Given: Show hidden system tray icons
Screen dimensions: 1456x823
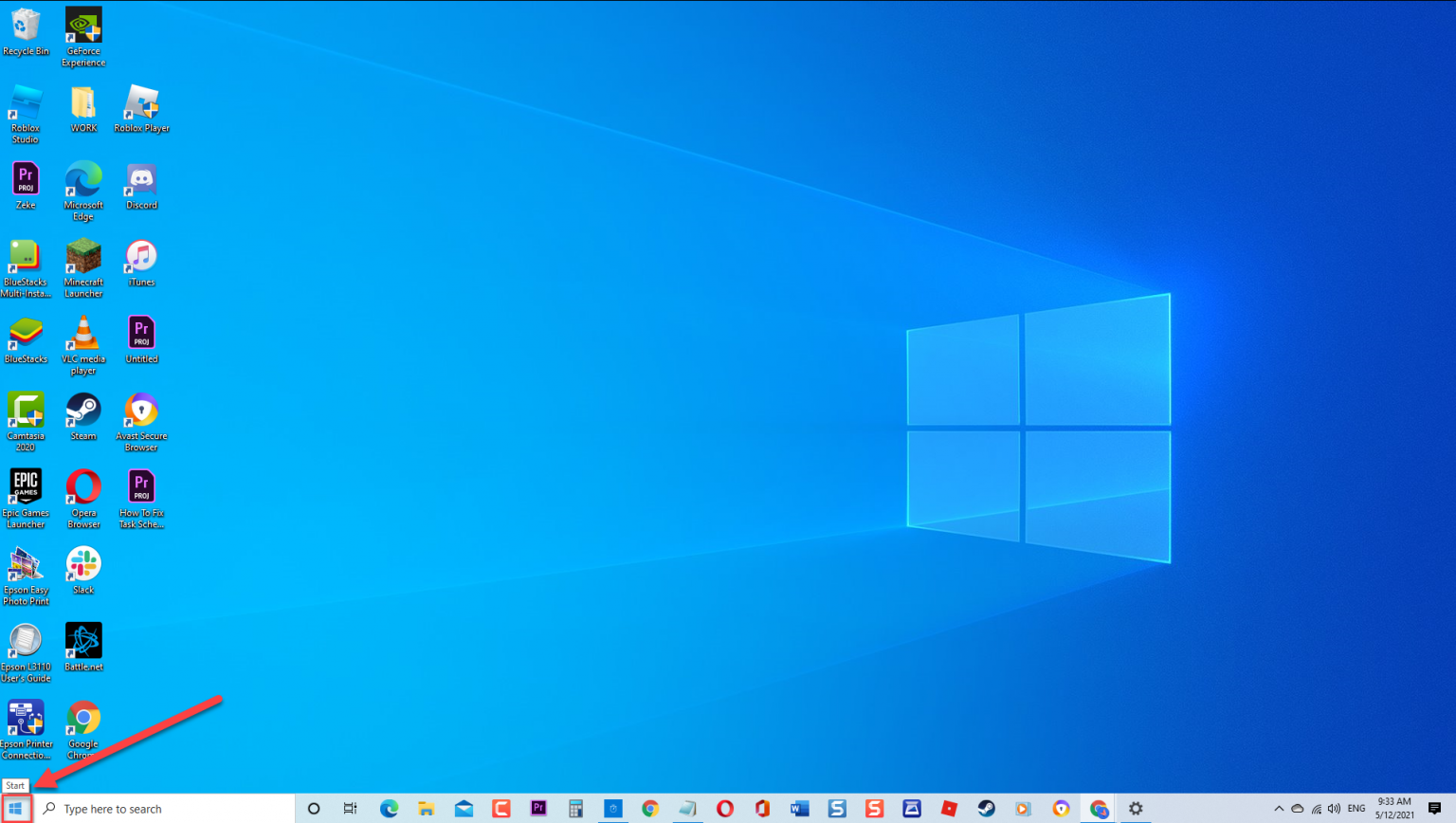Looking at the screenshot, I should click(x=1279, y=809).
